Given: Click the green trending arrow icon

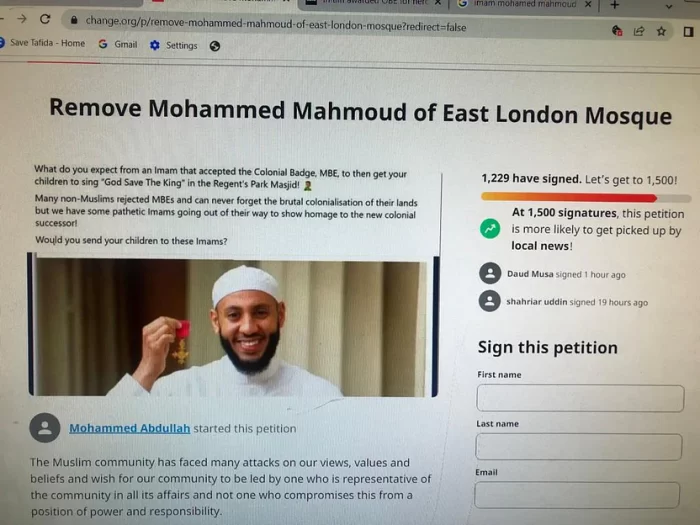Looking at the screenshot, I should [x=489, y=229].
